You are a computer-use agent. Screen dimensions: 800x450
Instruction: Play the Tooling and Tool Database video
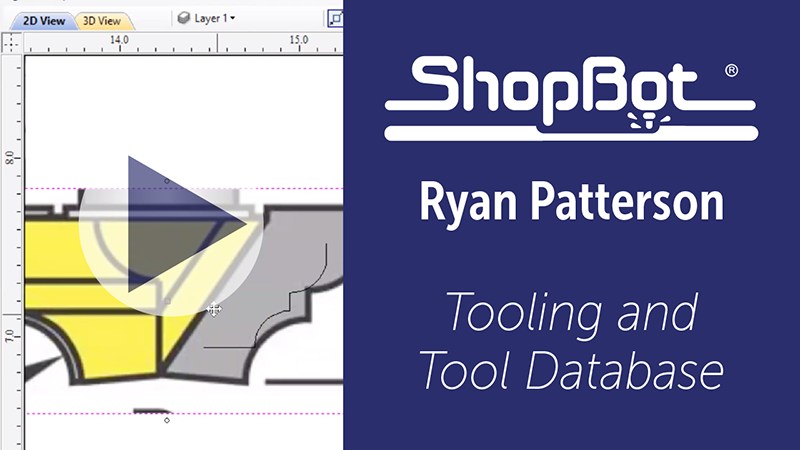(x=171, y=224)
